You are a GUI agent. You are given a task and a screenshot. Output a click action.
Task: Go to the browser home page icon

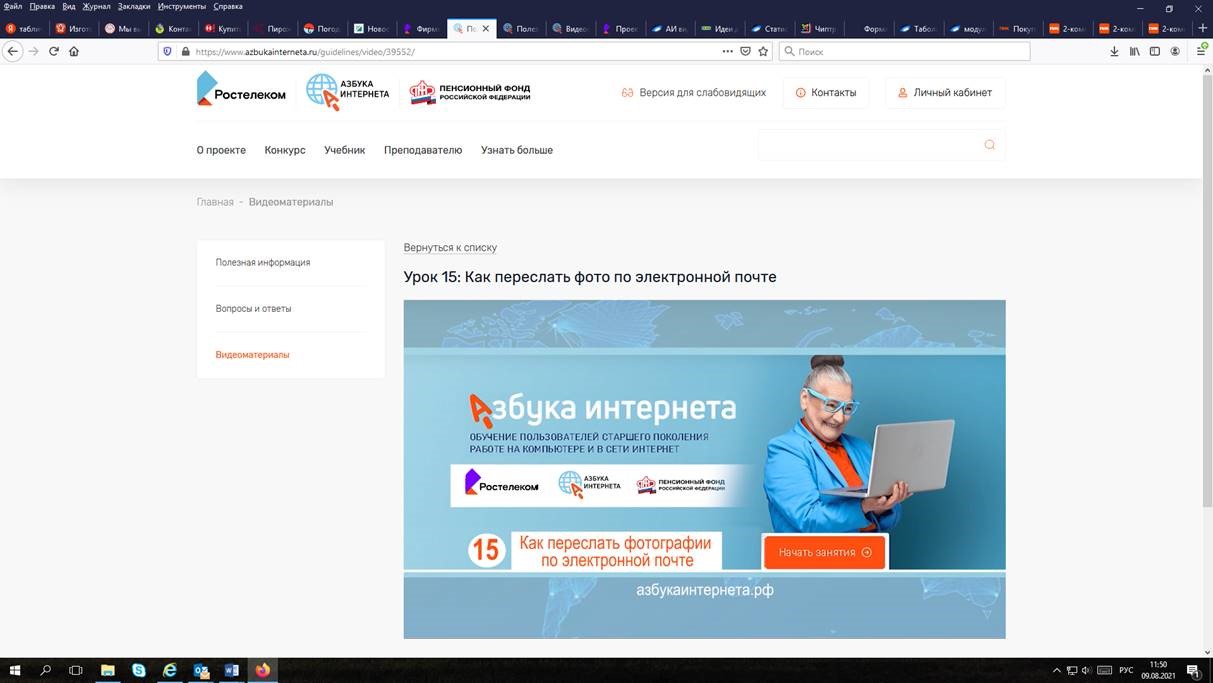[x=73, y=51]
